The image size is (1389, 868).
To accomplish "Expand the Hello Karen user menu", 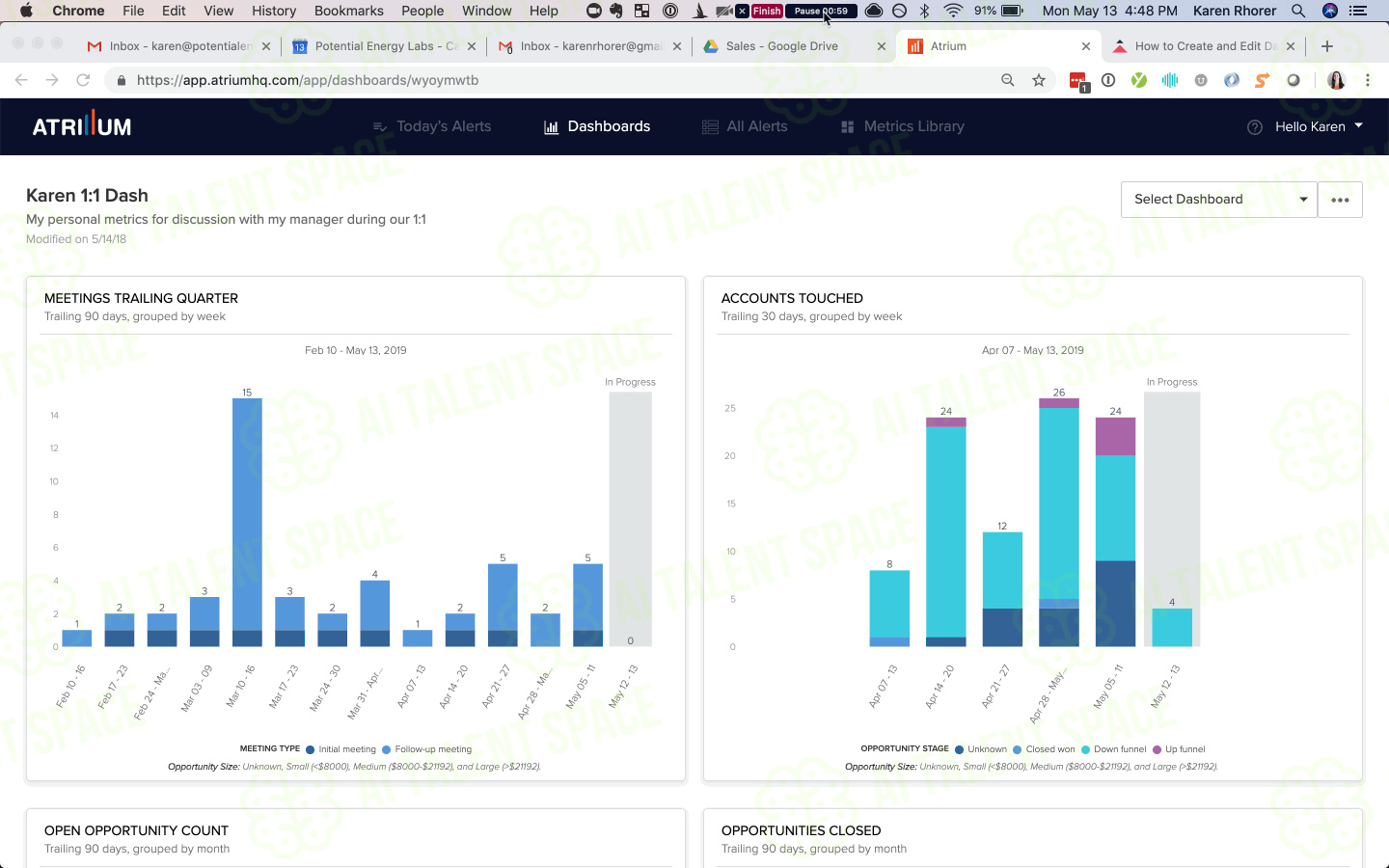I will [1319, 126].
